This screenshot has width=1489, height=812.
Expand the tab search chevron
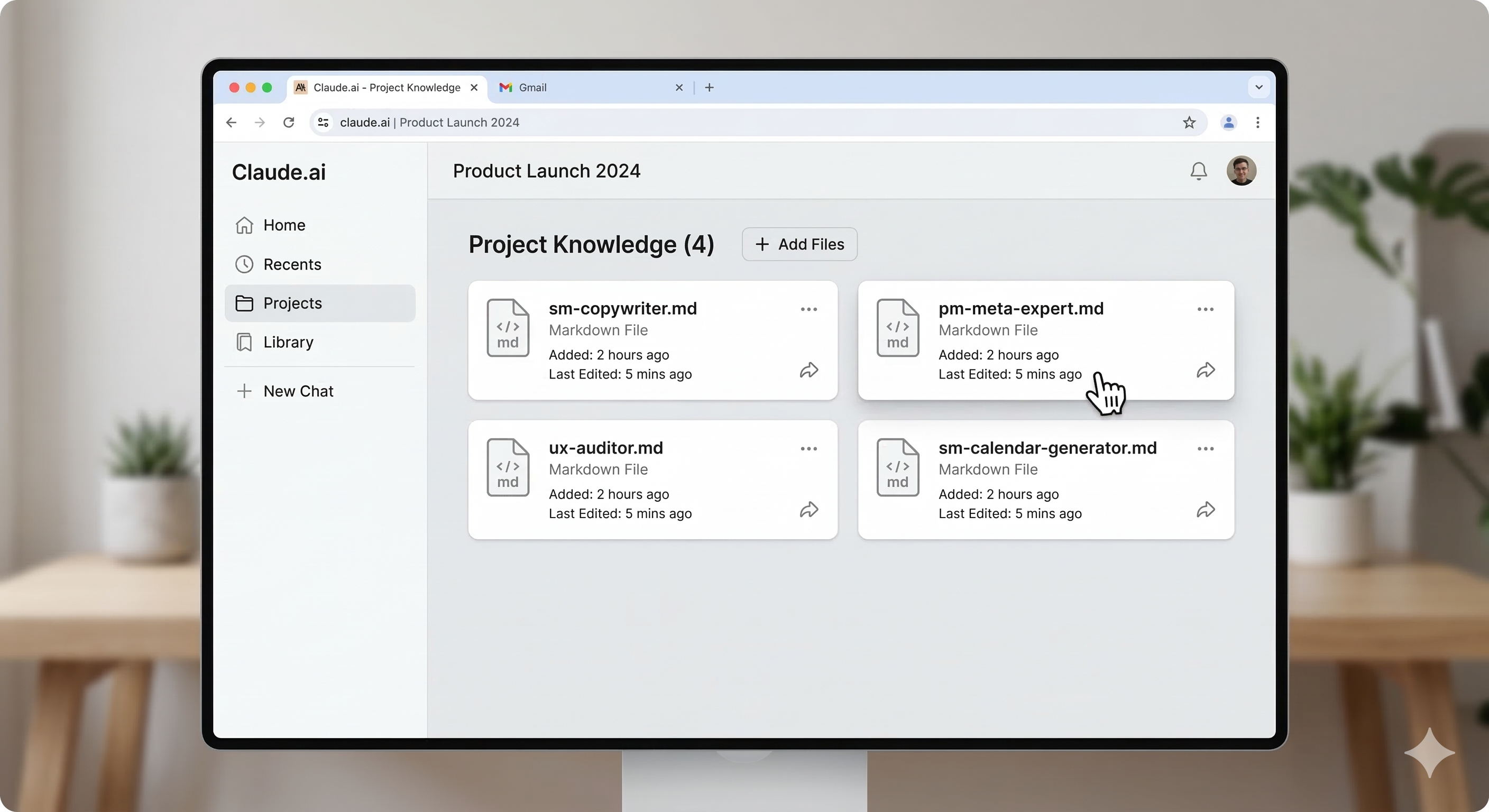point(1259,87)
